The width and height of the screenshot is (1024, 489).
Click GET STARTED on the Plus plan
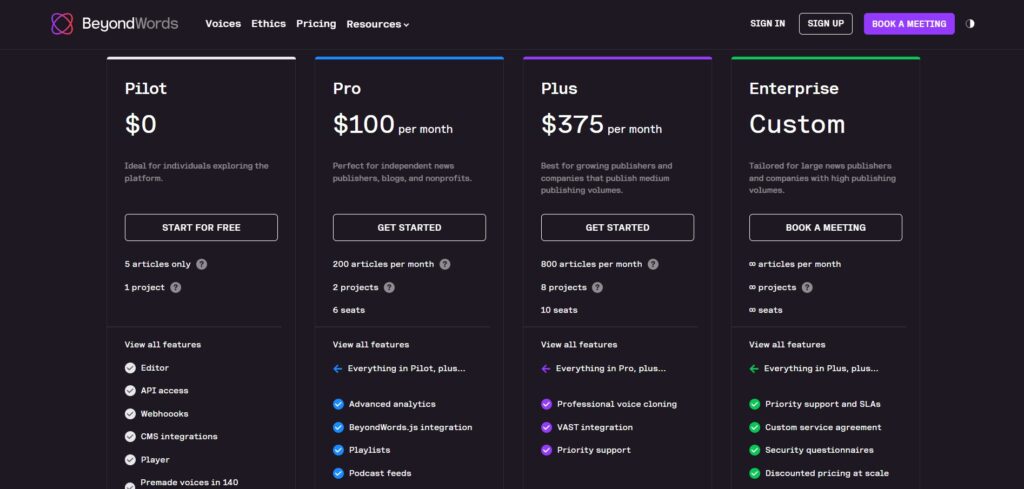(x=617, y=228)
